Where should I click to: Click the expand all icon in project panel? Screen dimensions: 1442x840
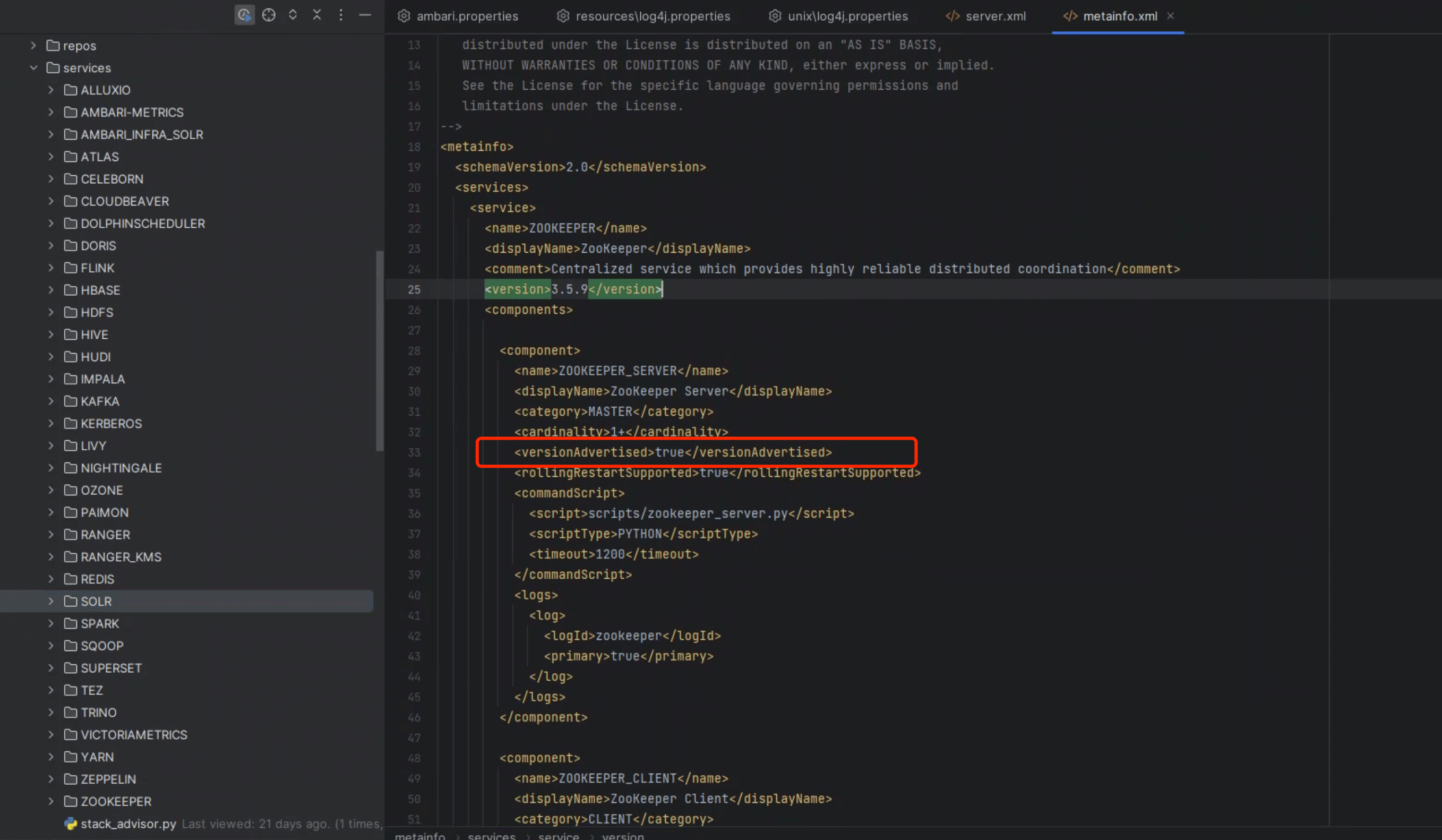point(293,15)
